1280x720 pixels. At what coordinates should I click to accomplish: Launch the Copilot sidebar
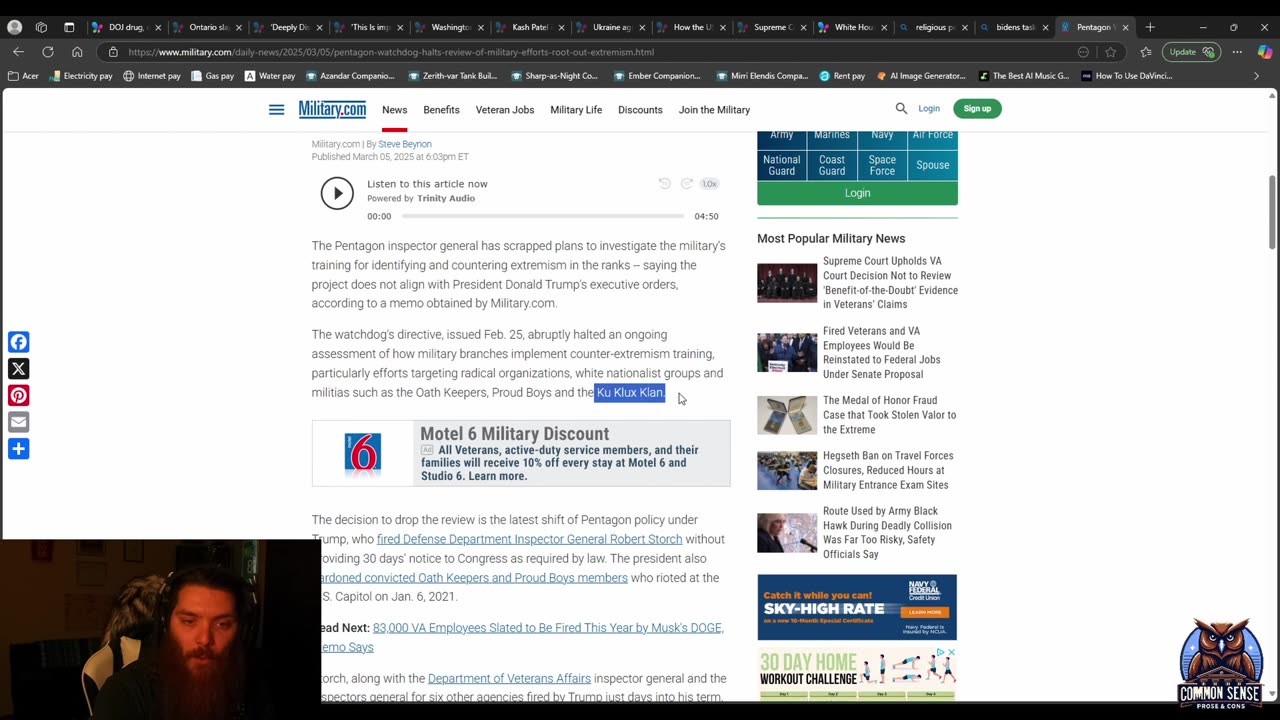1265,52
